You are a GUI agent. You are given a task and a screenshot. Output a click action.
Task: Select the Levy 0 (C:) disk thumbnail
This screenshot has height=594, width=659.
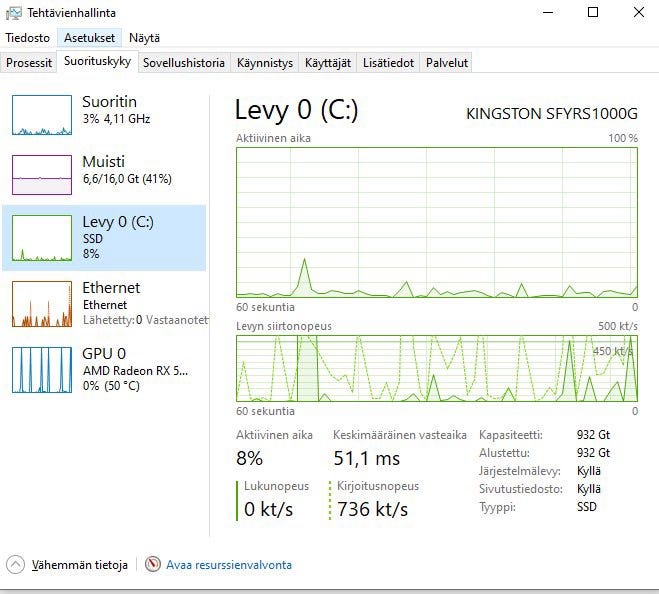pos(42,238)
